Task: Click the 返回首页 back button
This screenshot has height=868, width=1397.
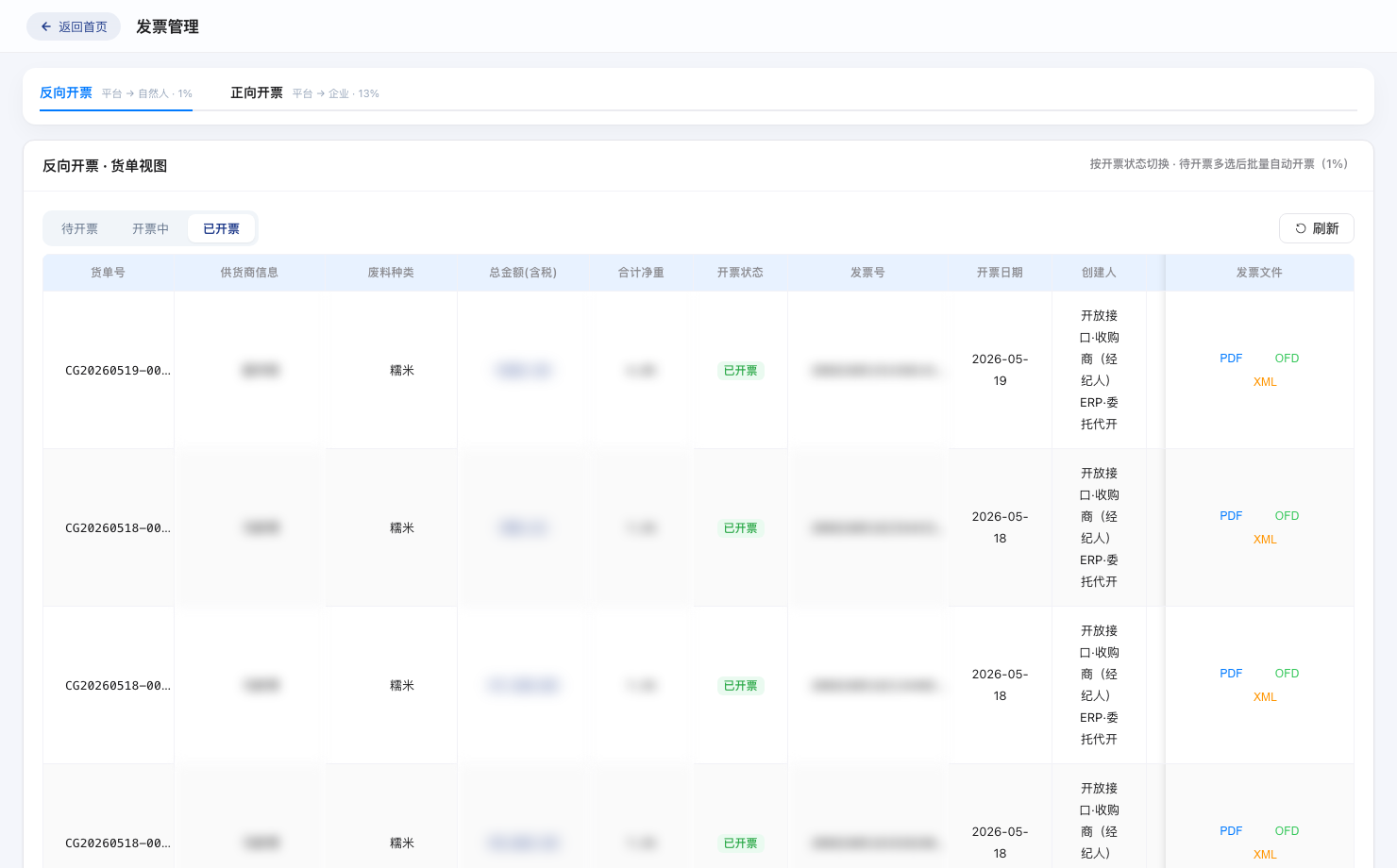Action: coord(74,26)
